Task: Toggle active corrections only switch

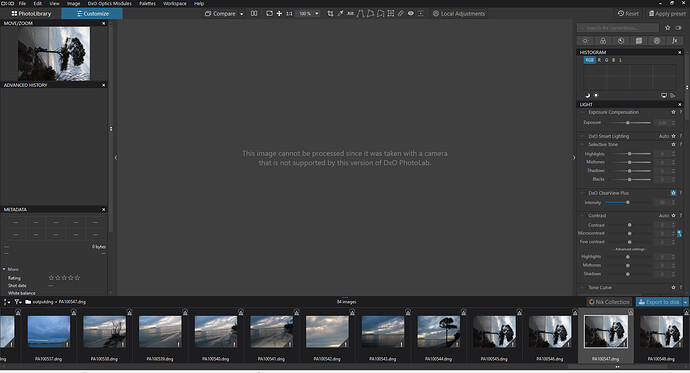Action: click(679, 28)
